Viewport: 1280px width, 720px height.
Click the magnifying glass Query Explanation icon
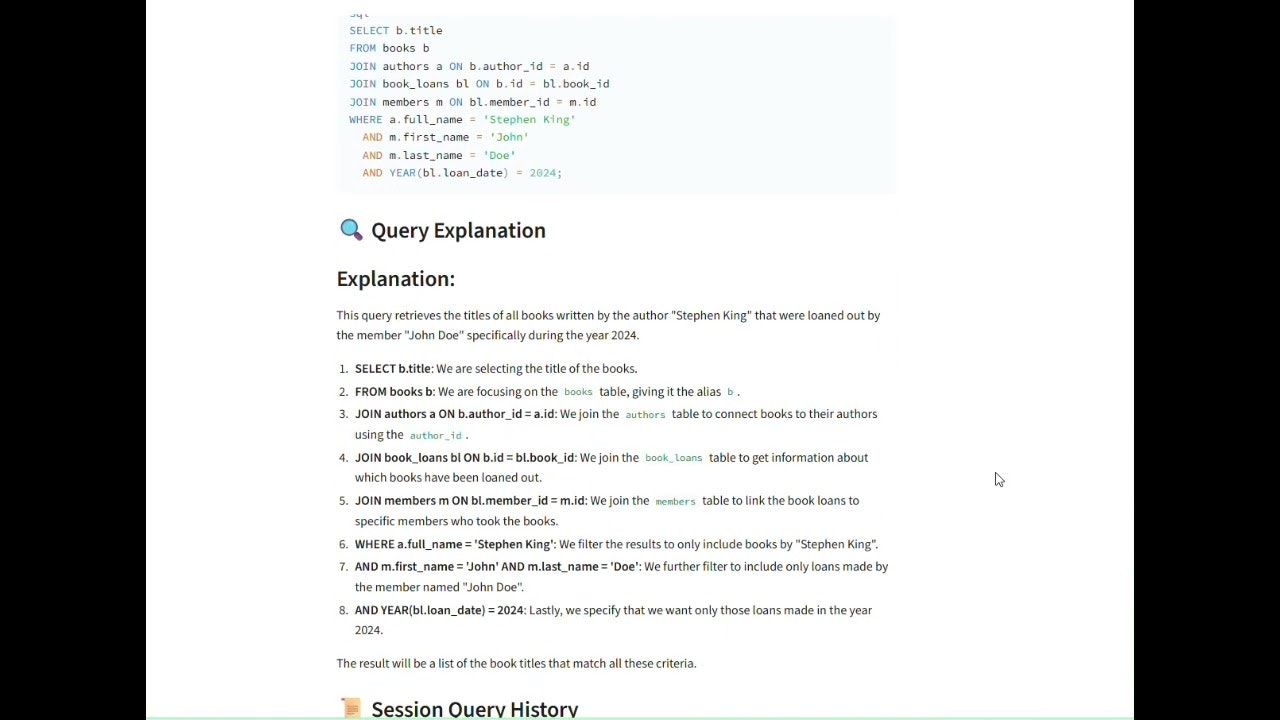tap(351, 229)
